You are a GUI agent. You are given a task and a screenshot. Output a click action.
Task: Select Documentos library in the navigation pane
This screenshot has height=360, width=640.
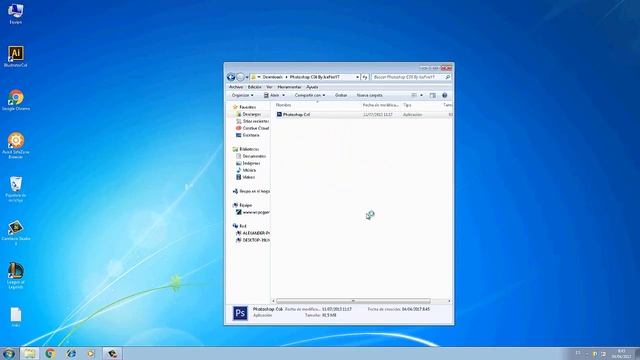click(x=251, y=156)
